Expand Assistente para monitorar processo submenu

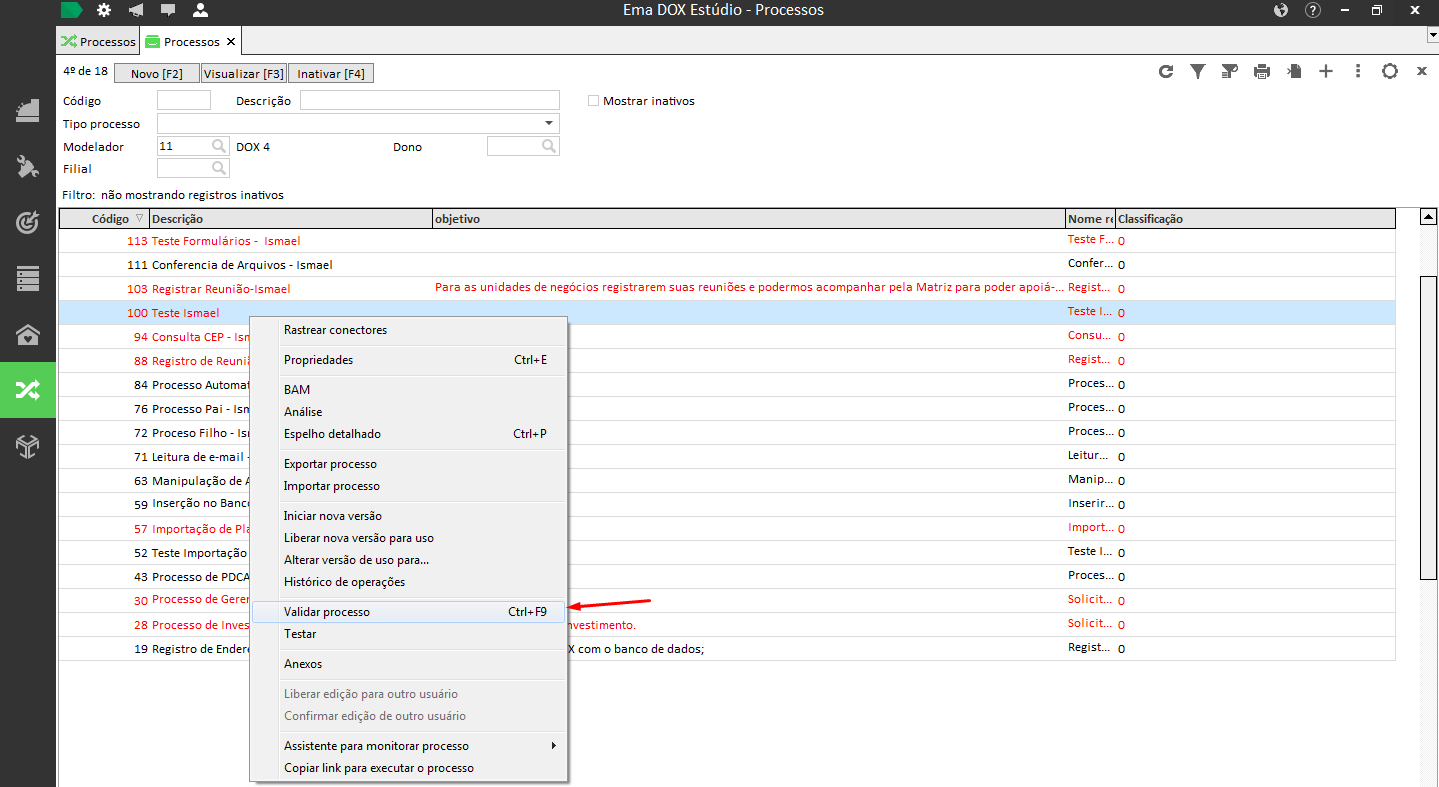pyautogui.click(x=410, y=746)
